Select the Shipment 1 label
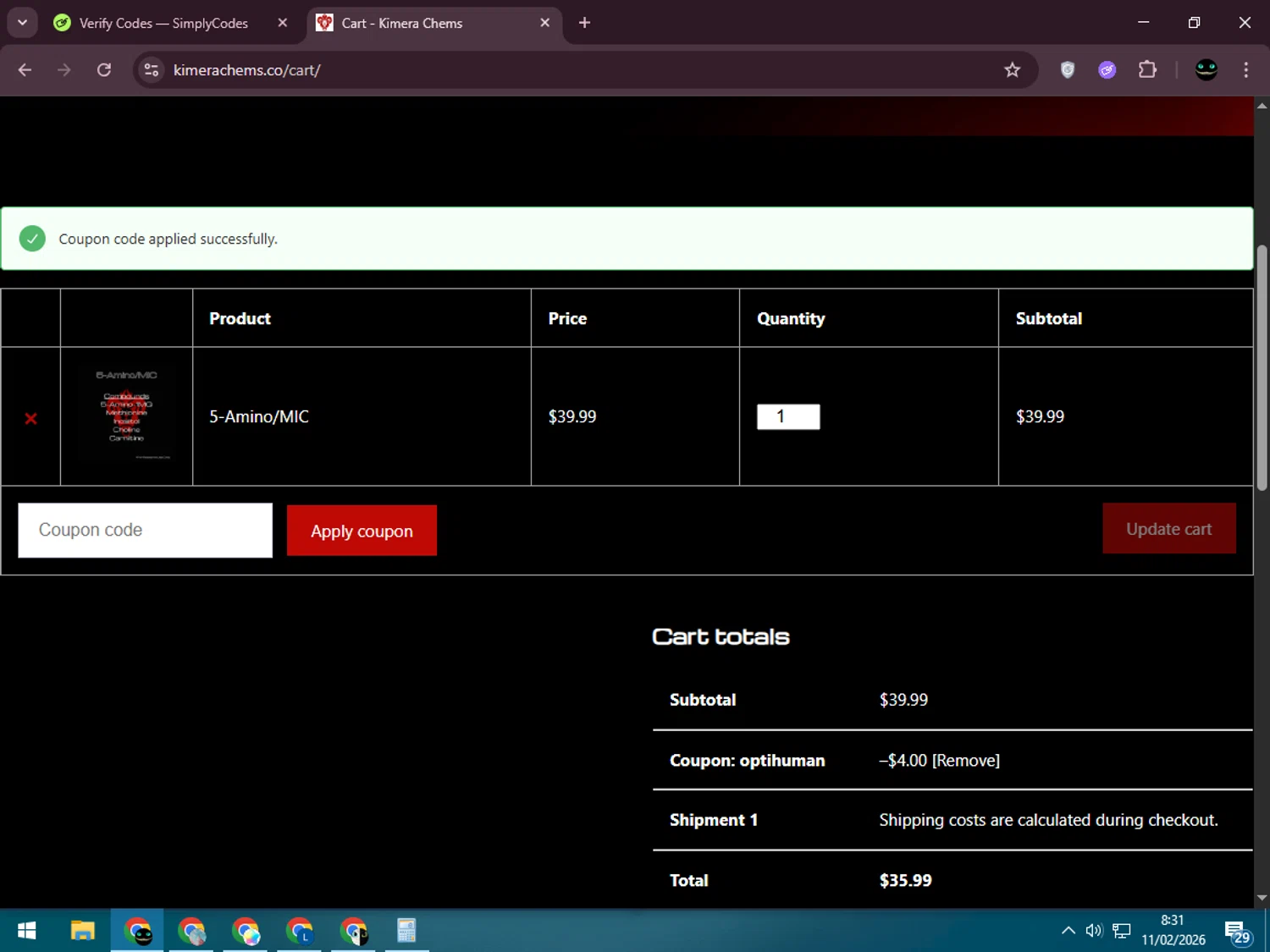Viewport: 1270px width, 952px height. [714, 820]
